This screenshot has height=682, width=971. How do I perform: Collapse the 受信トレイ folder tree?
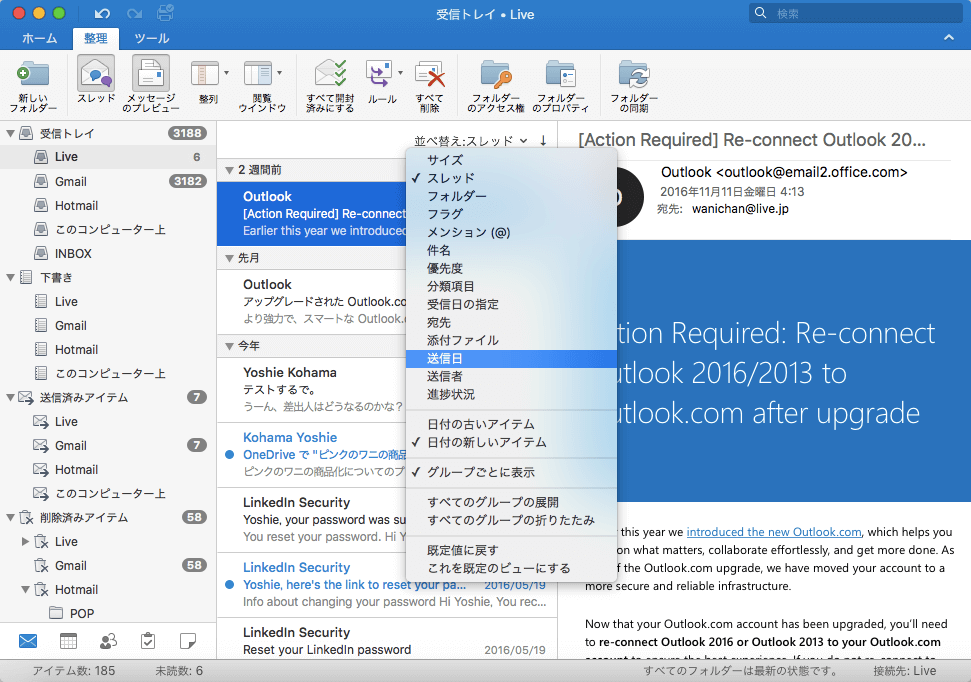11,133
